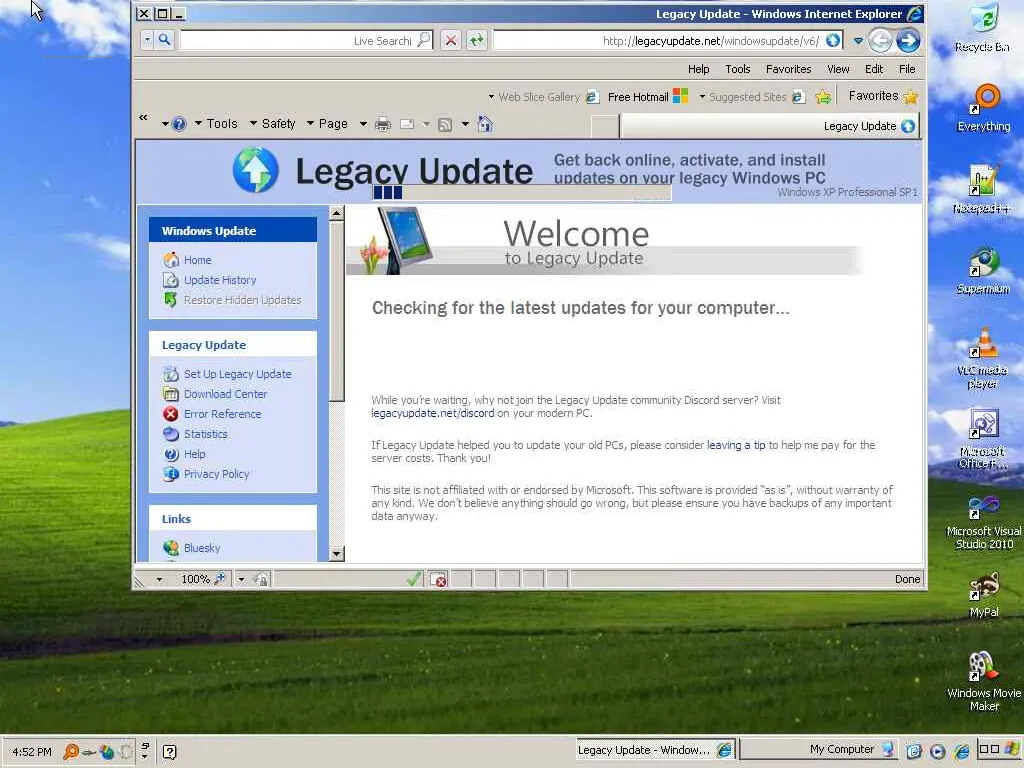
Task: Open the View menu
Action: [838, 69]
